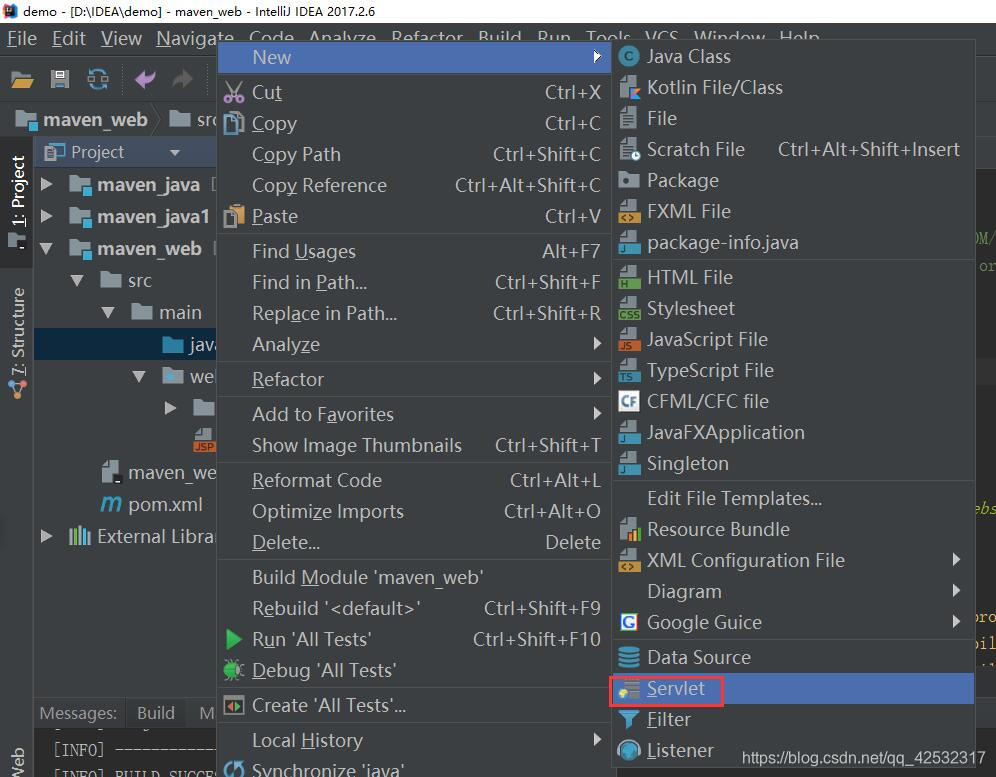Choose package-info.java entry
996x777 pixels.
pos(792,243)
